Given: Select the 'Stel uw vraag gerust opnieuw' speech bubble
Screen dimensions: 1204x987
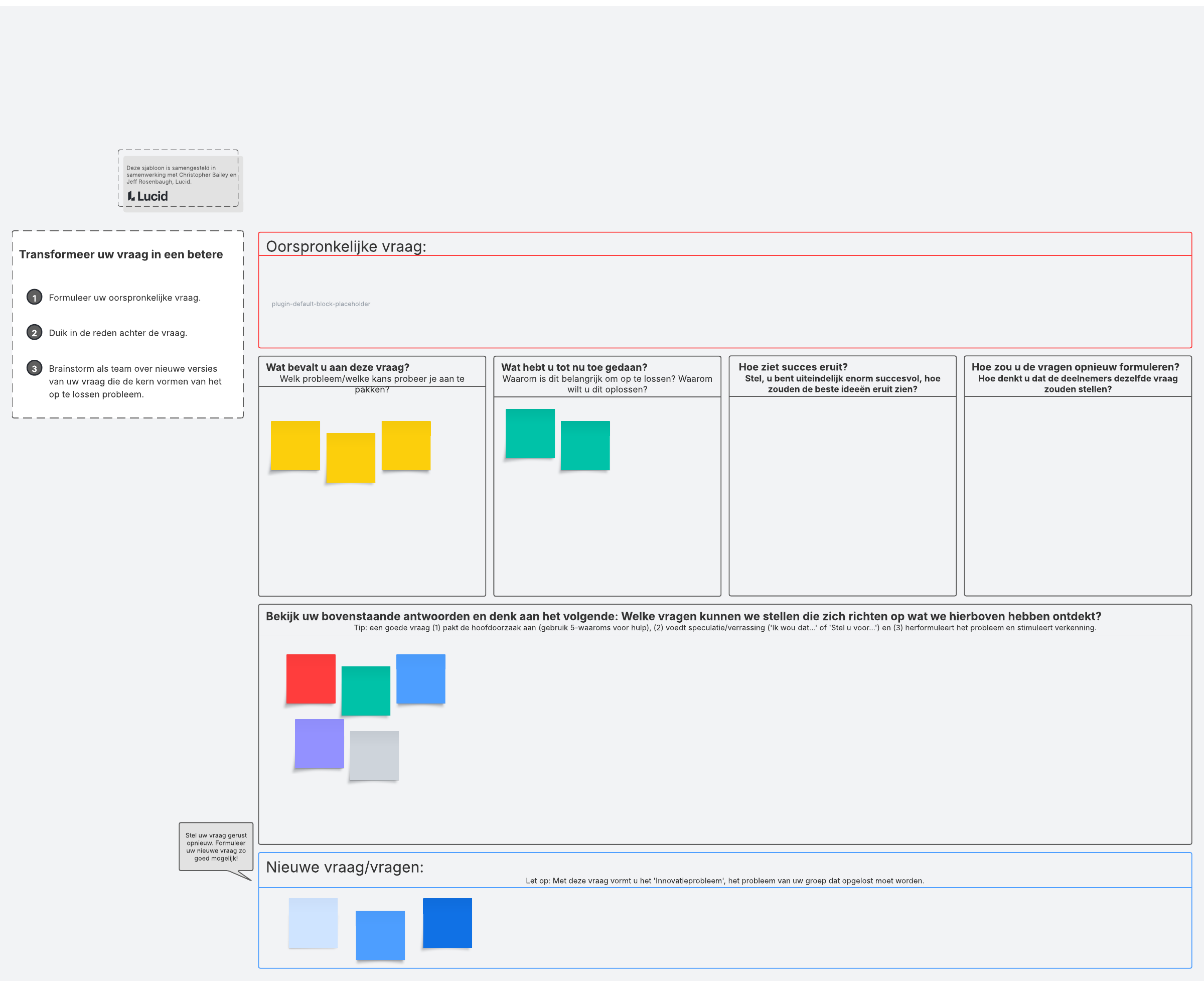Looking at the screenshot, I should 215,846.
